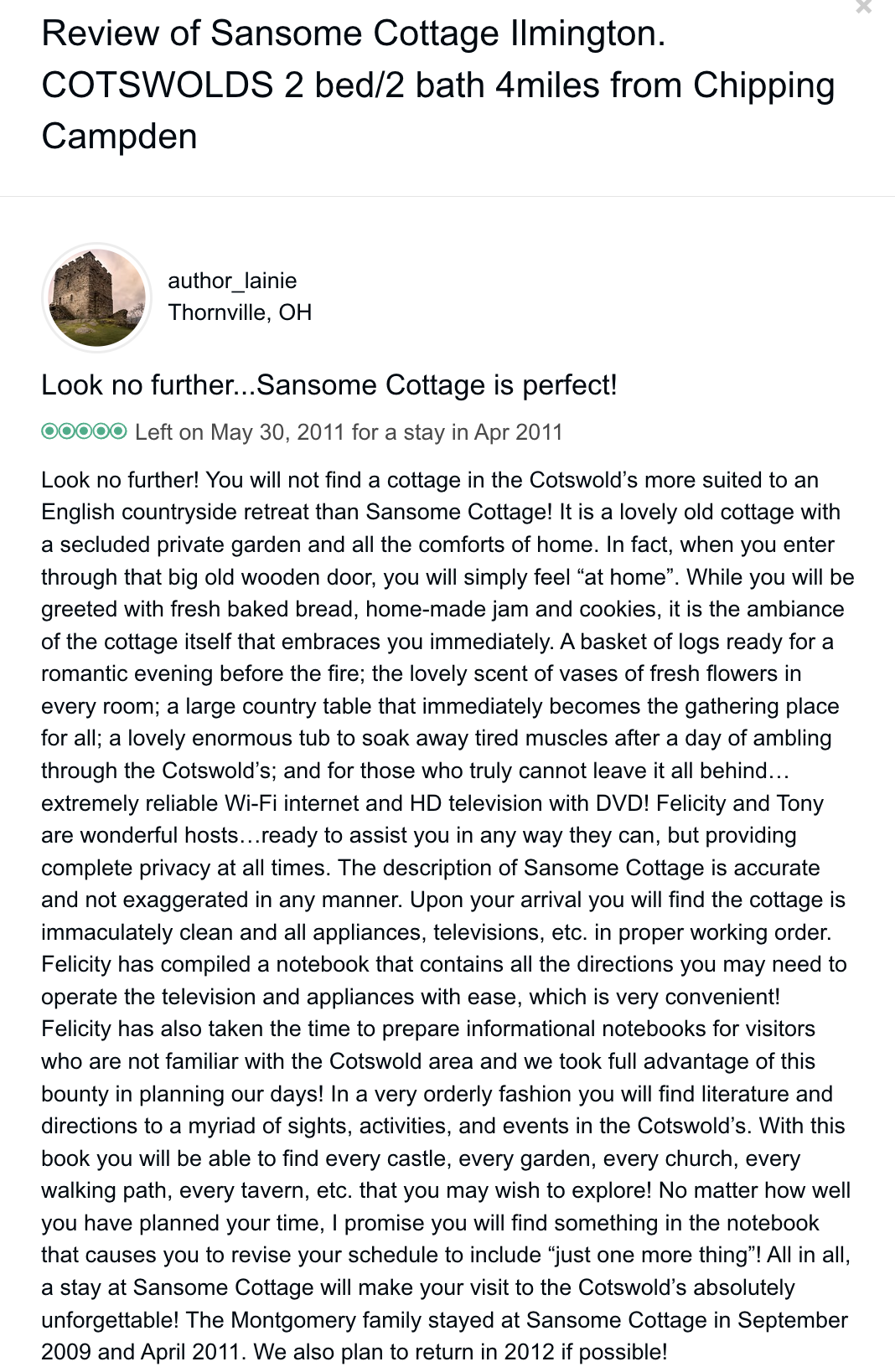Click the 'for a stay in Apr 2011' text
This screenshot has width=895, height=1372.
click(457, 432)
